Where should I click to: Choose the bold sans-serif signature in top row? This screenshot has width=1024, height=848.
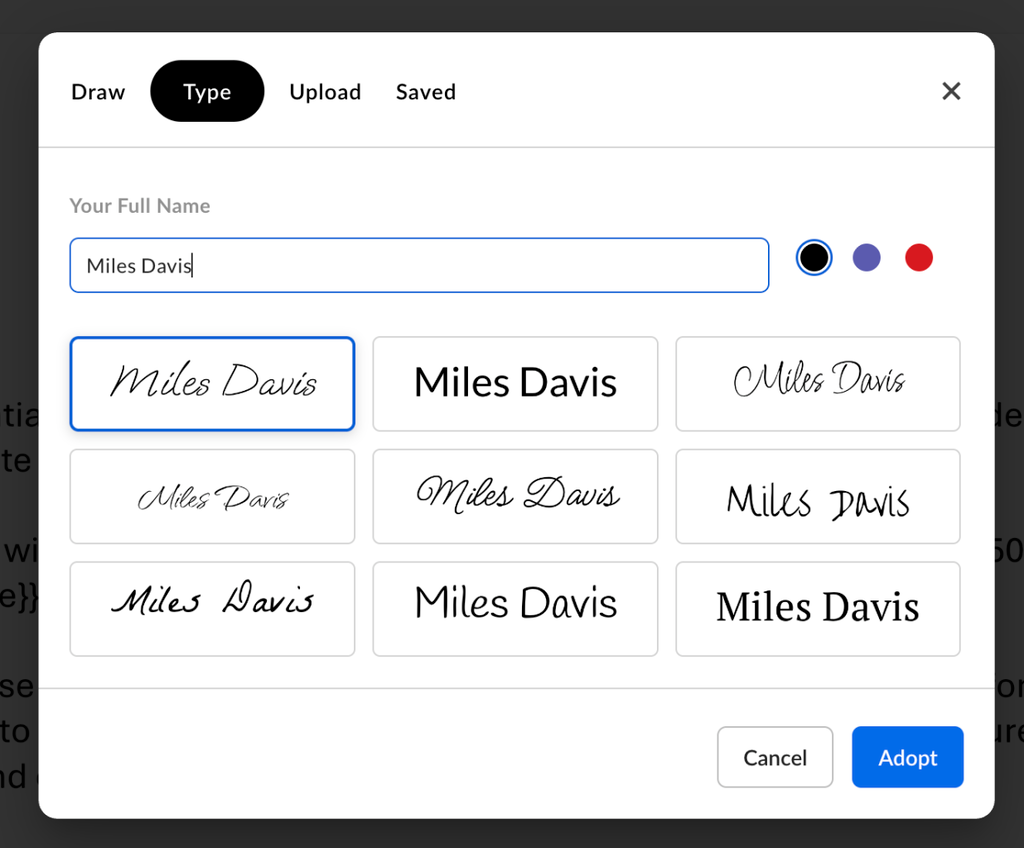point(515,384)
